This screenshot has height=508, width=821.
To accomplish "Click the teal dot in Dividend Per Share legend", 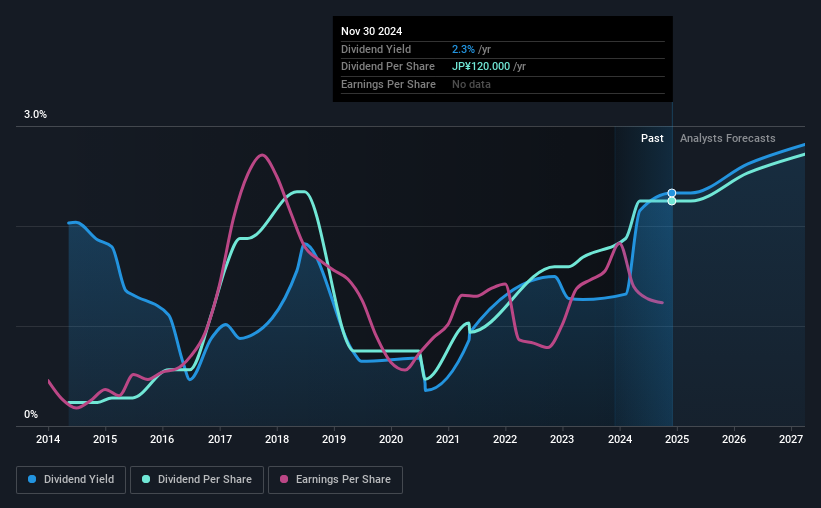I will pos(146,479).
